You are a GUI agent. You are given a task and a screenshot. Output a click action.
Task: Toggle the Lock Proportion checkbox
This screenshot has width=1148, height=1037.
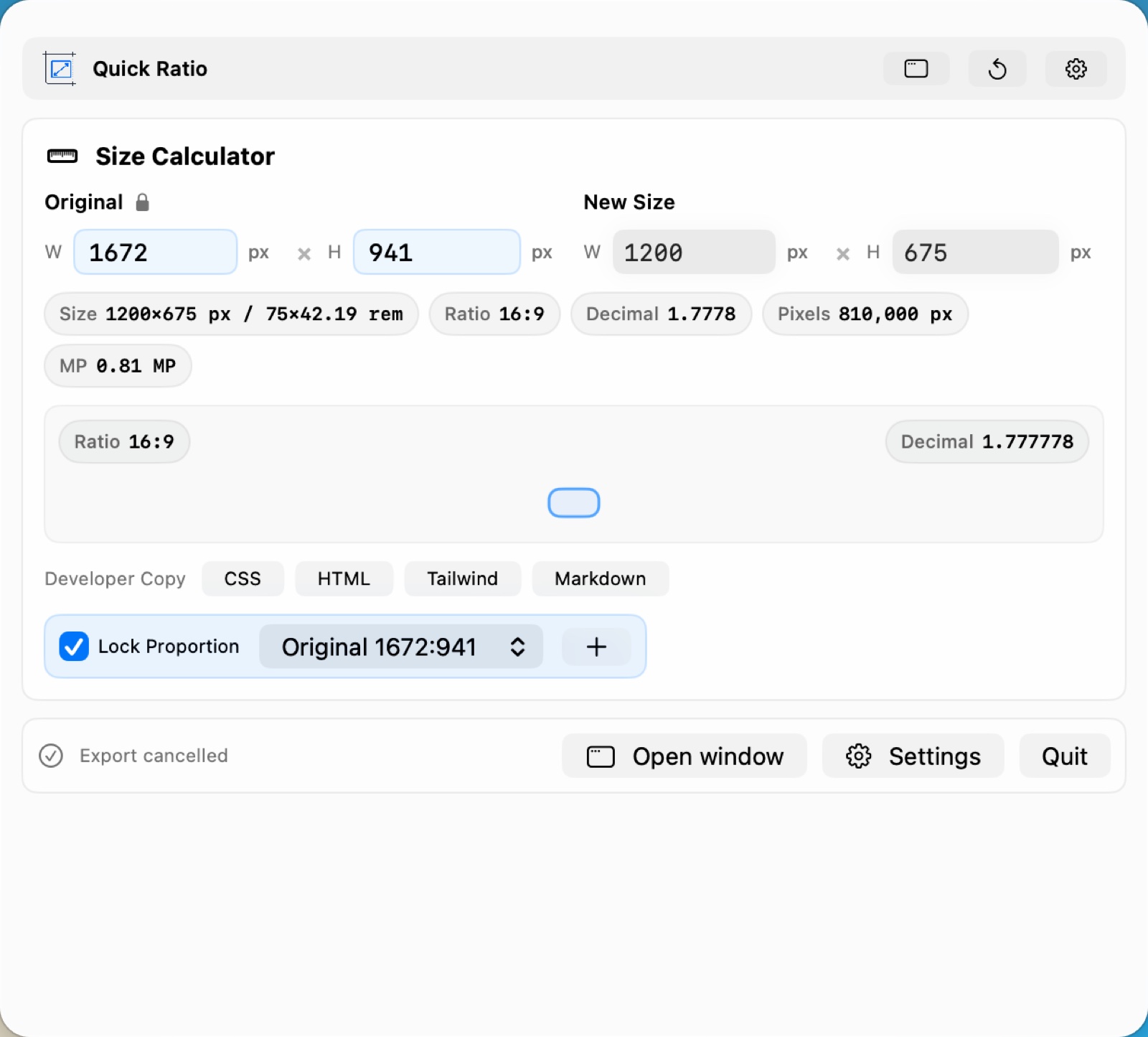coord(74,646)
